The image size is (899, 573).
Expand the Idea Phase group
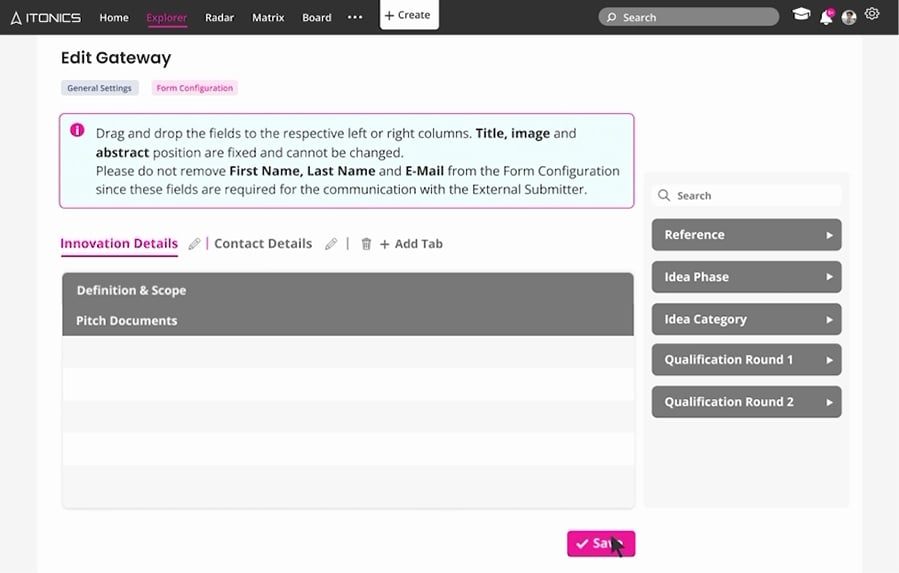tap(746, 277)
